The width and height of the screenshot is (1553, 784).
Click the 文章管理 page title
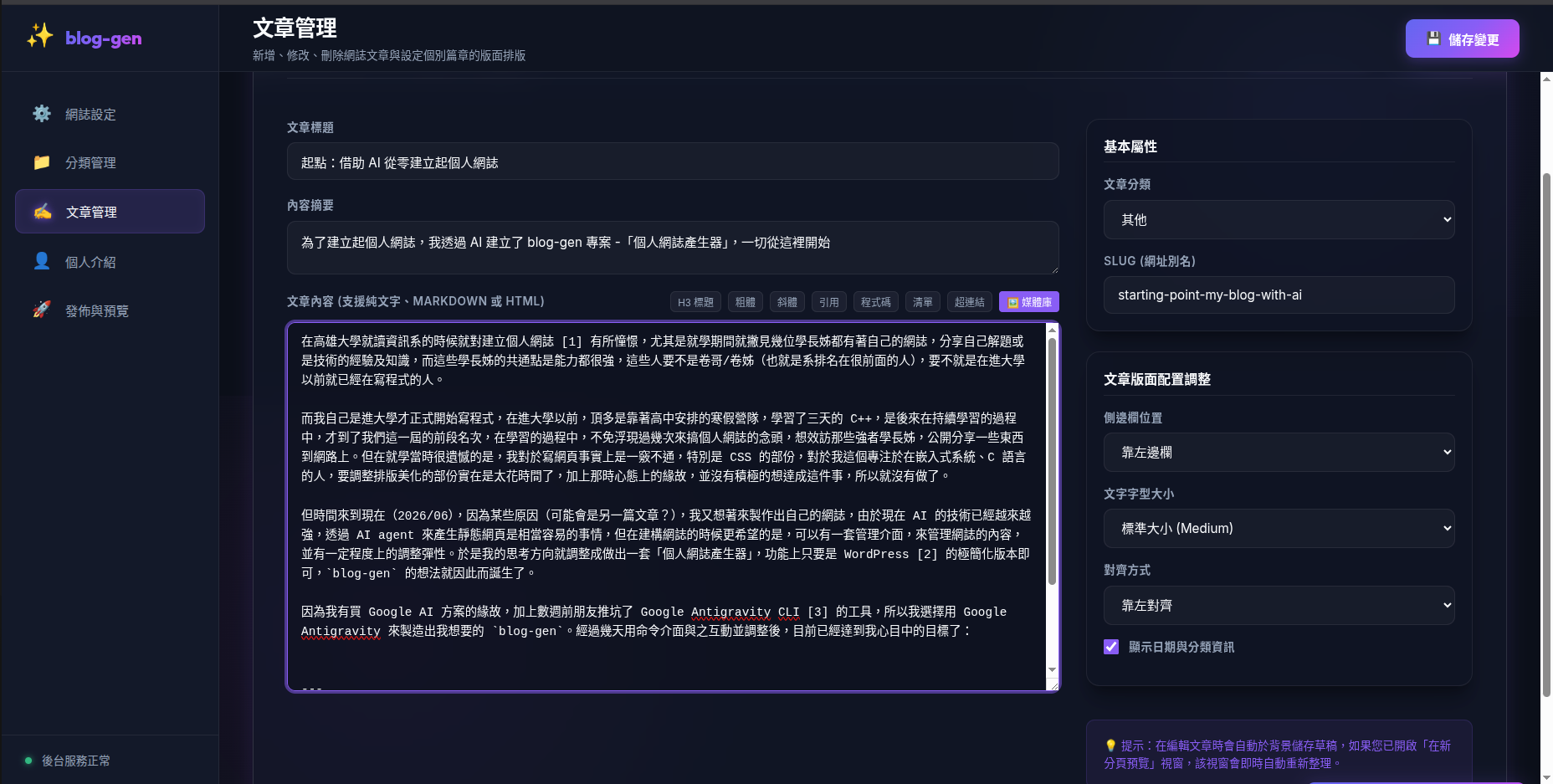click(x=295, y=28)
